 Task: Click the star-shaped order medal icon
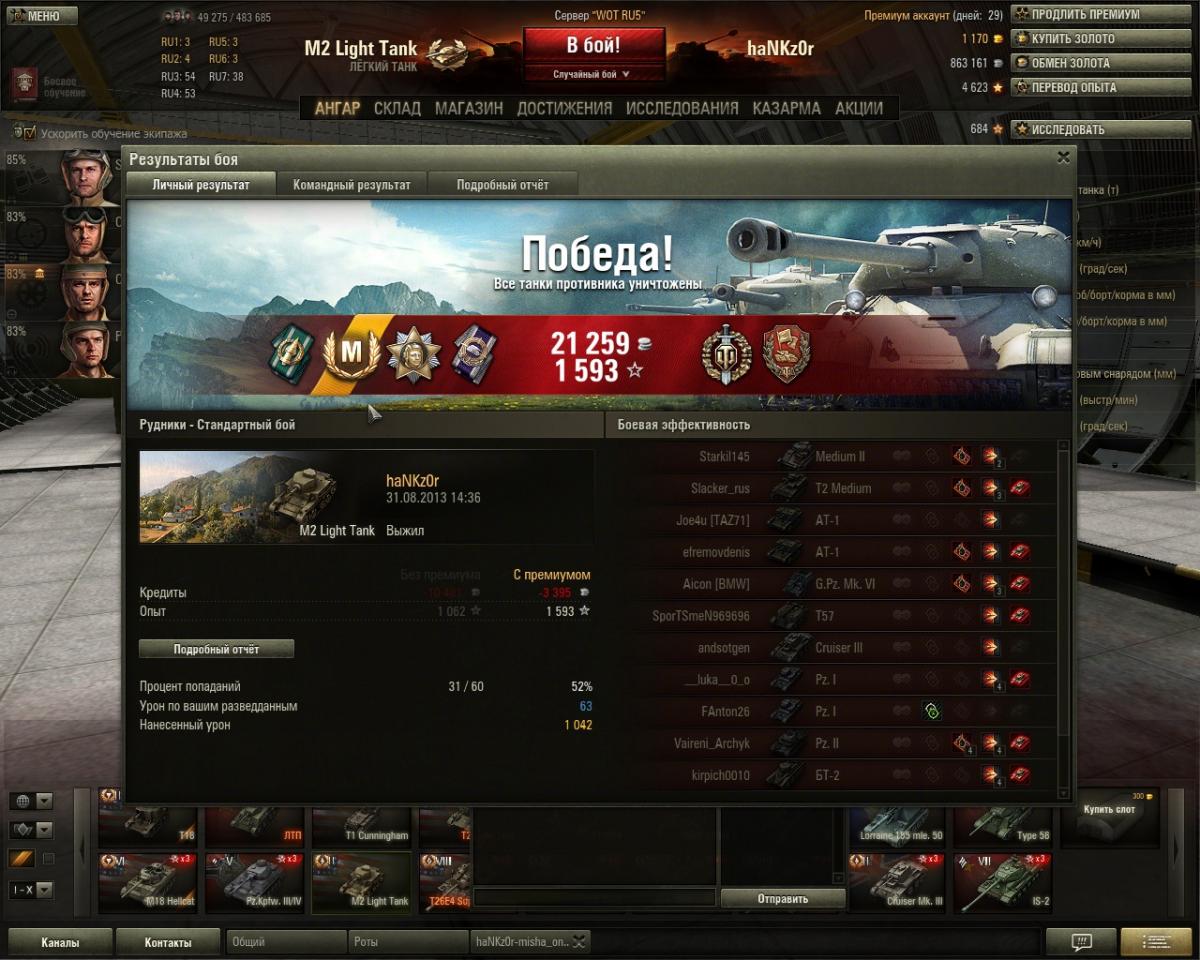407,353
